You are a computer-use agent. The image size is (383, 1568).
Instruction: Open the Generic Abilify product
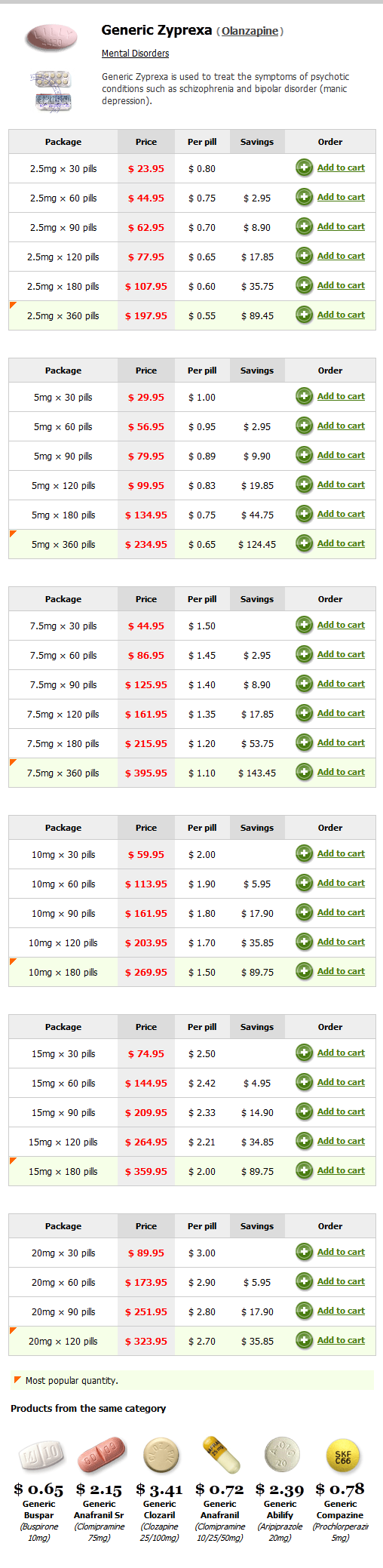point(280,1509)
